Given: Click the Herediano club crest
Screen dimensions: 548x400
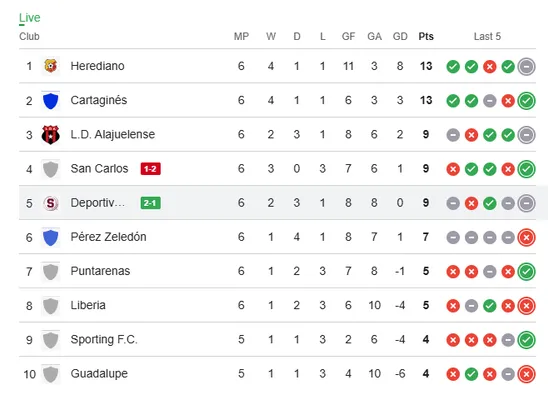Looking at the screenshot, I should (x=51, y=66).
